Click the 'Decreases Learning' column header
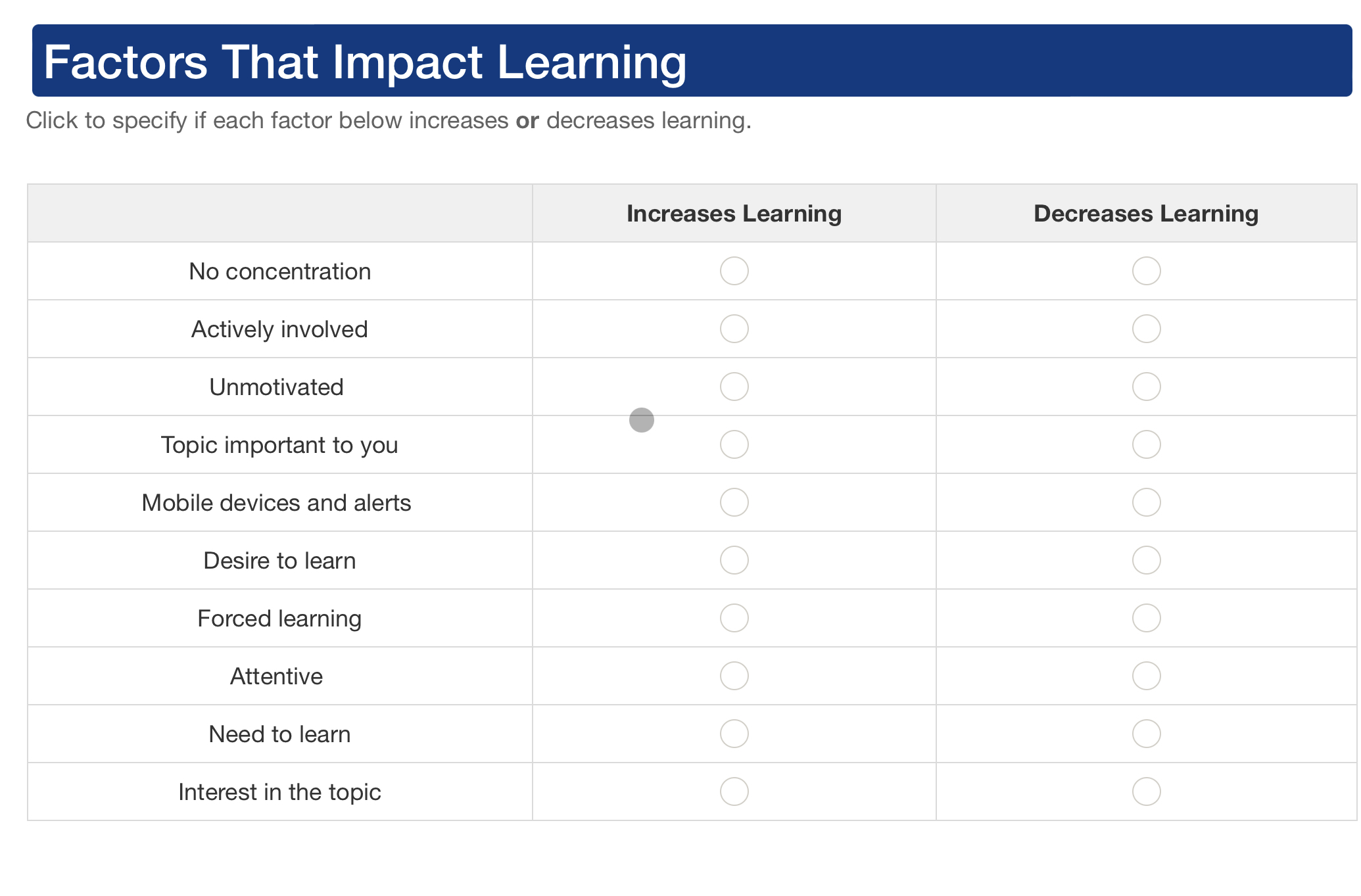The image size is (1361, 896). point(1146,213)
